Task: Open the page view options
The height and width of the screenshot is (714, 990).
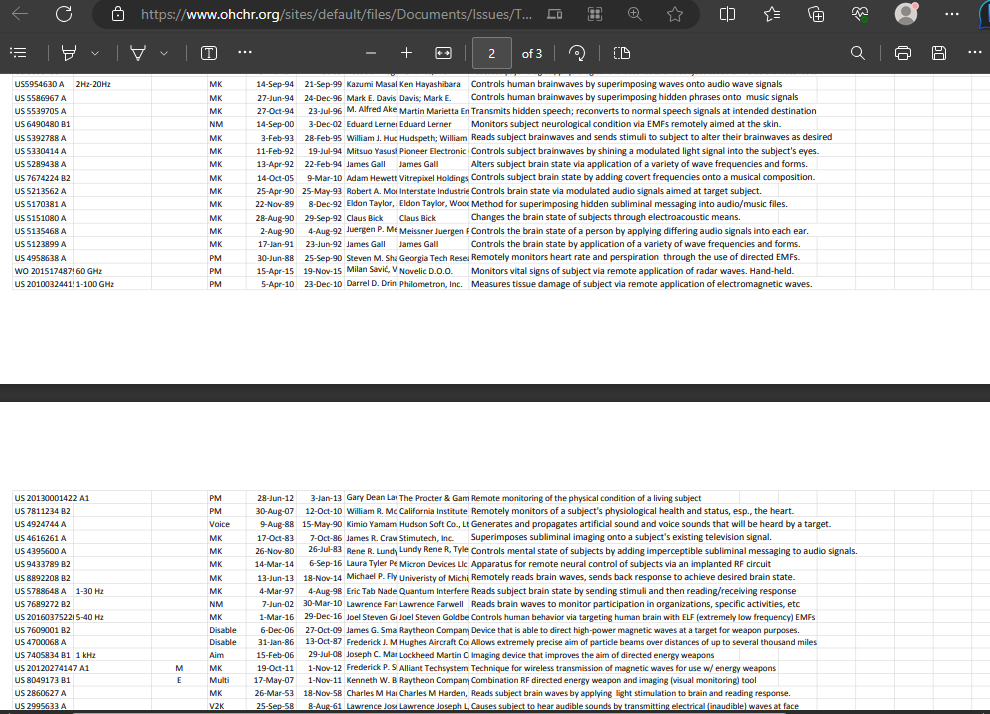Action: pyautogui.click(x=622, y=53)
